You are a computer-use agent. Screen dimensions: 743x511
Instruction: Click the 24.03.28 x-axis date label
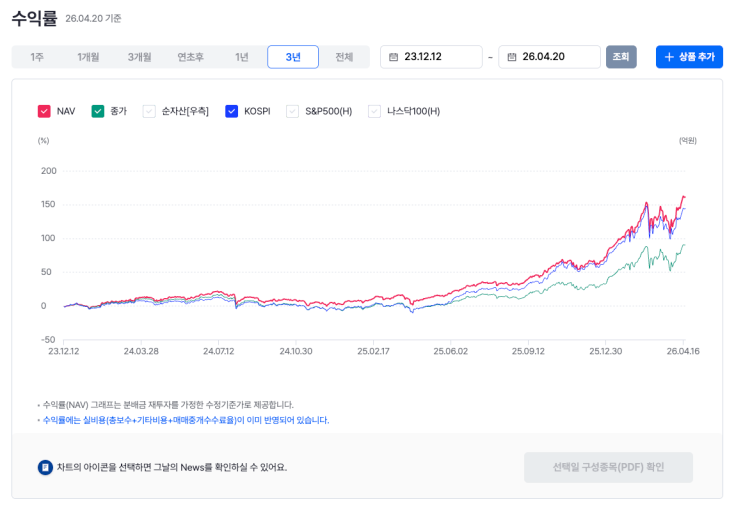(x=141, y=351)
